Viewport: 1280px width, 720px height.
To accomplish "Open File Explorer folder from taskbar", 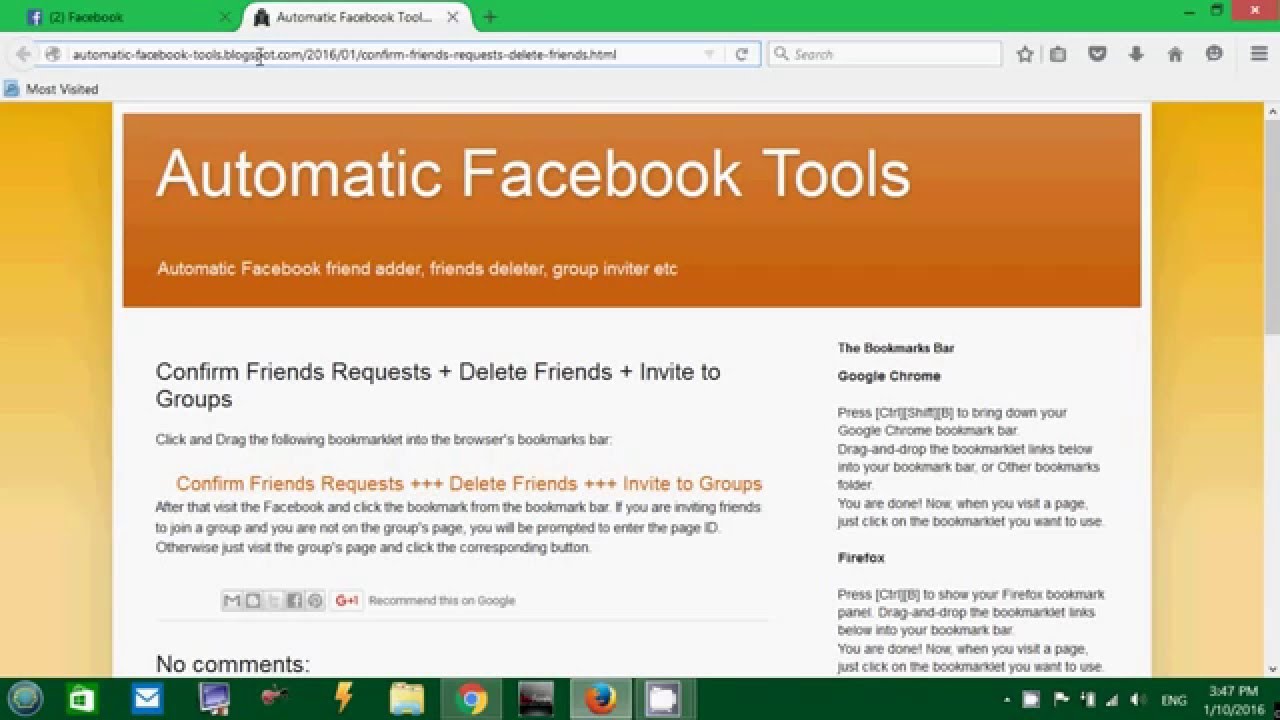I will (x=406, y=699).
